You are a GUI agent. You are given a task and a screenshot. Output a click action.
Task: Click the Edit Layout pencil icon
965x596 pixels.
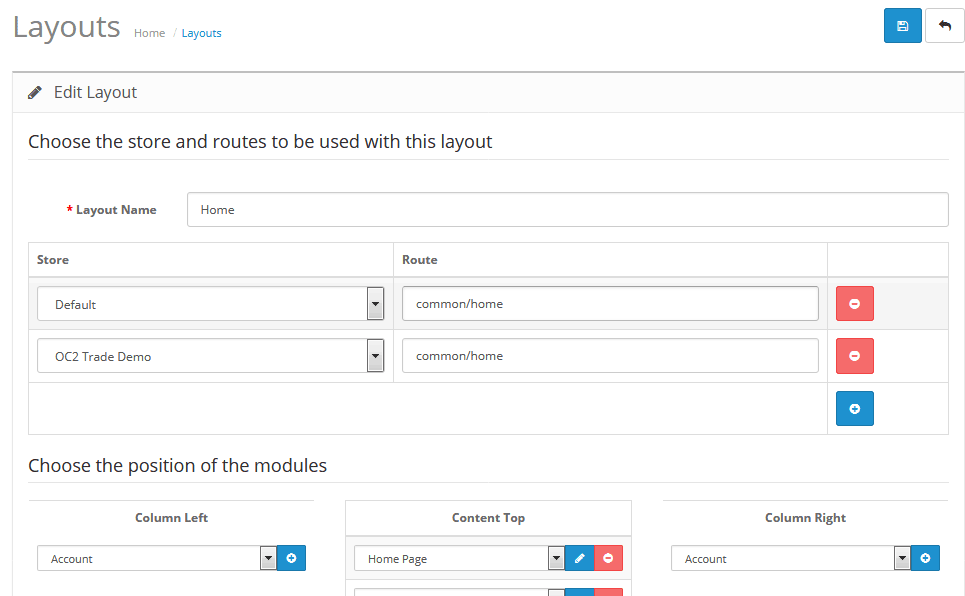(x=35, y=91)
